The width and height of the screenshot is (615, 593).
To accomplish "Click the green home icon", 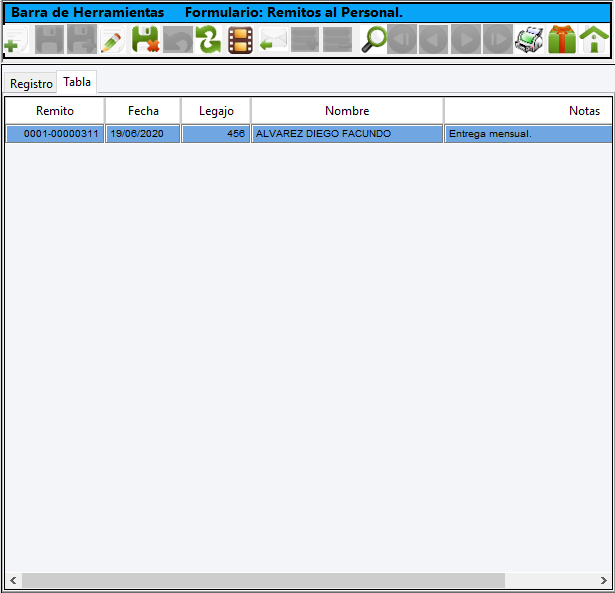I will 594,40.
